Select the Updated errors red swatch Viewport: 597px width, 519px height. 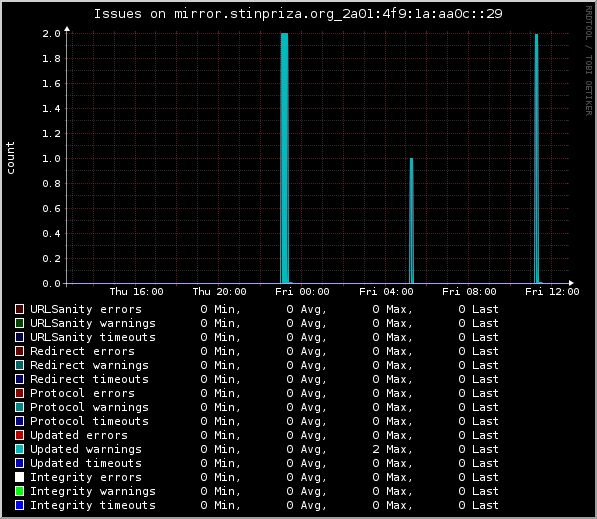click(19, 435)
